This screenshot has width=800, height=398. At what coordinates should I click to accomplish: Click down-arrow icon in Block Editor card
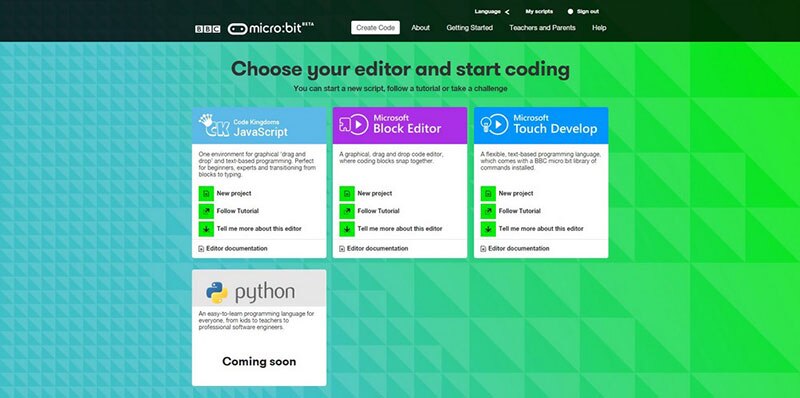coord(347,229)
